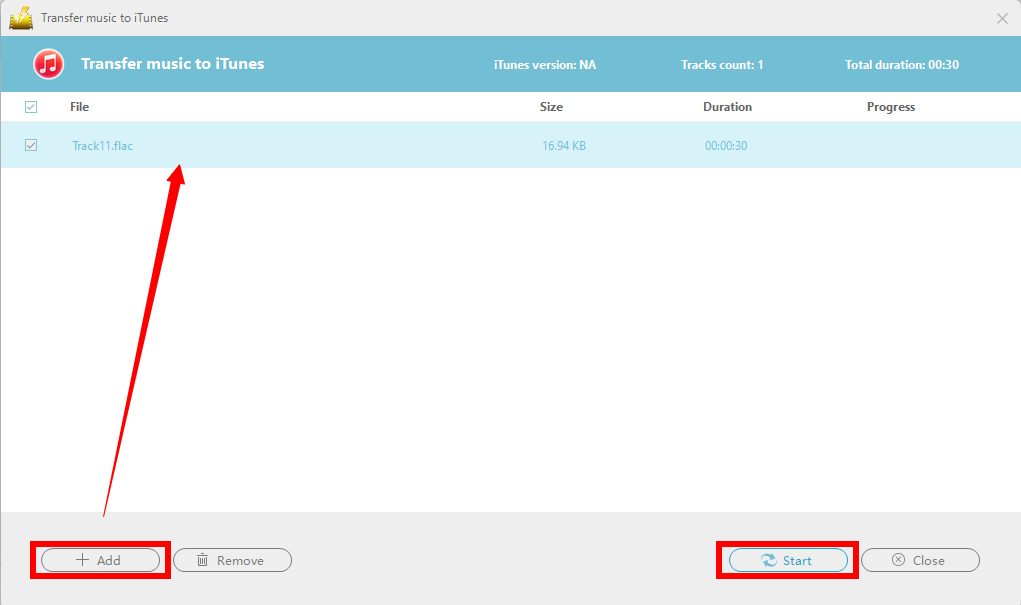This screenshot has height=605, width=1021.
Task: Click the Add button to import music
Action: [x=99, y=560]
